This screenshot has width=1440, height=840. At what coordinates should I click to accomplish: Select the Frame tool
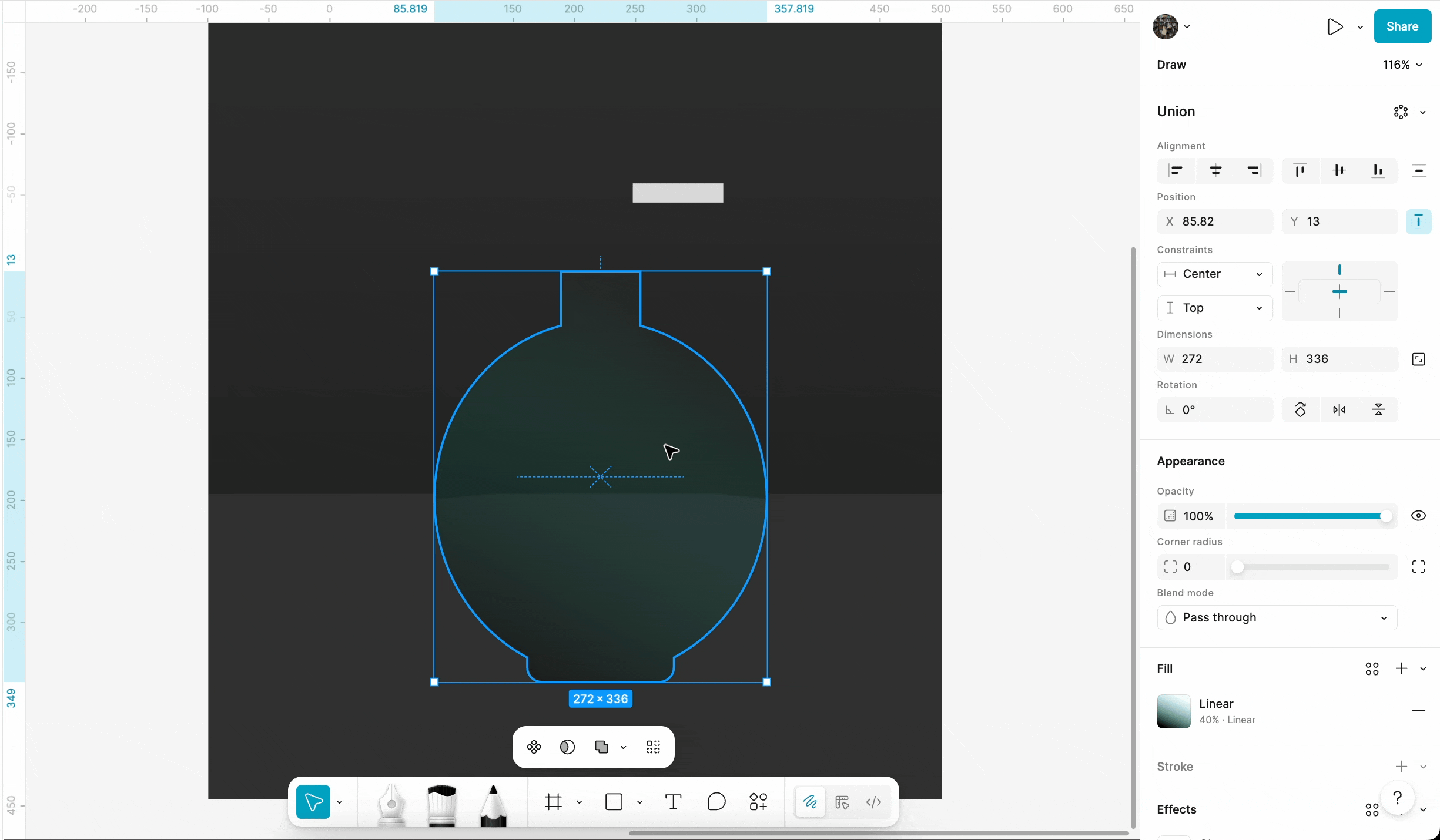(553, 802)
